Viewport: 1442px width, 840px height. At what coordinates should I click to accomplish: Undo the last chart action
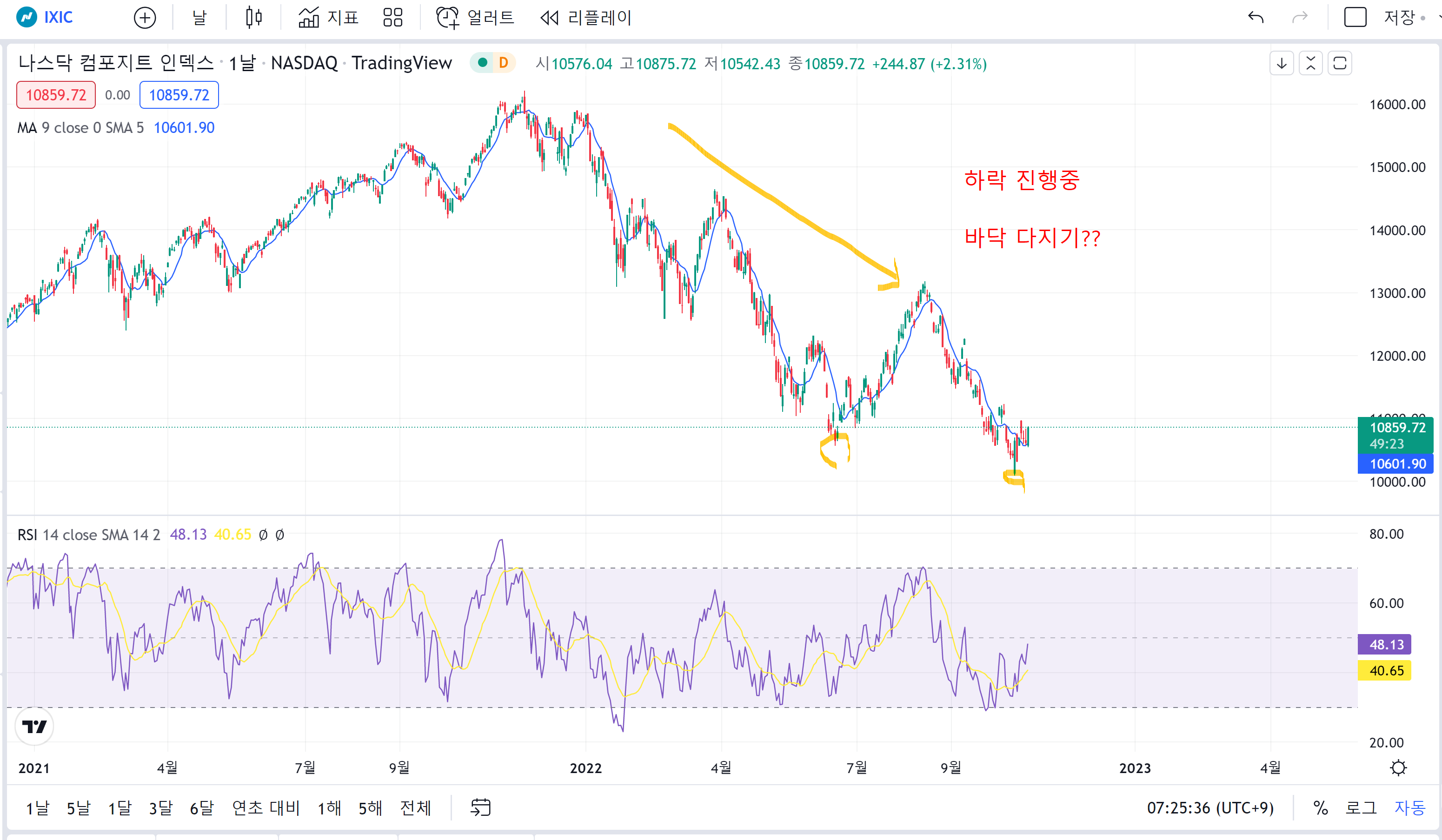[x=1256, y=18]
